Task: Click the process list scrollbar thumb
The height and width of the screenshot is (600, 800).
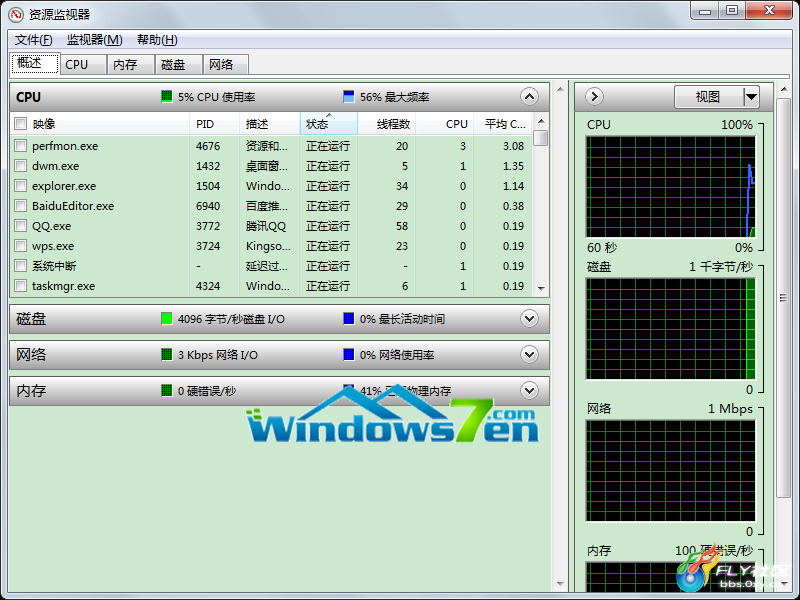Action: pos(541,138)
